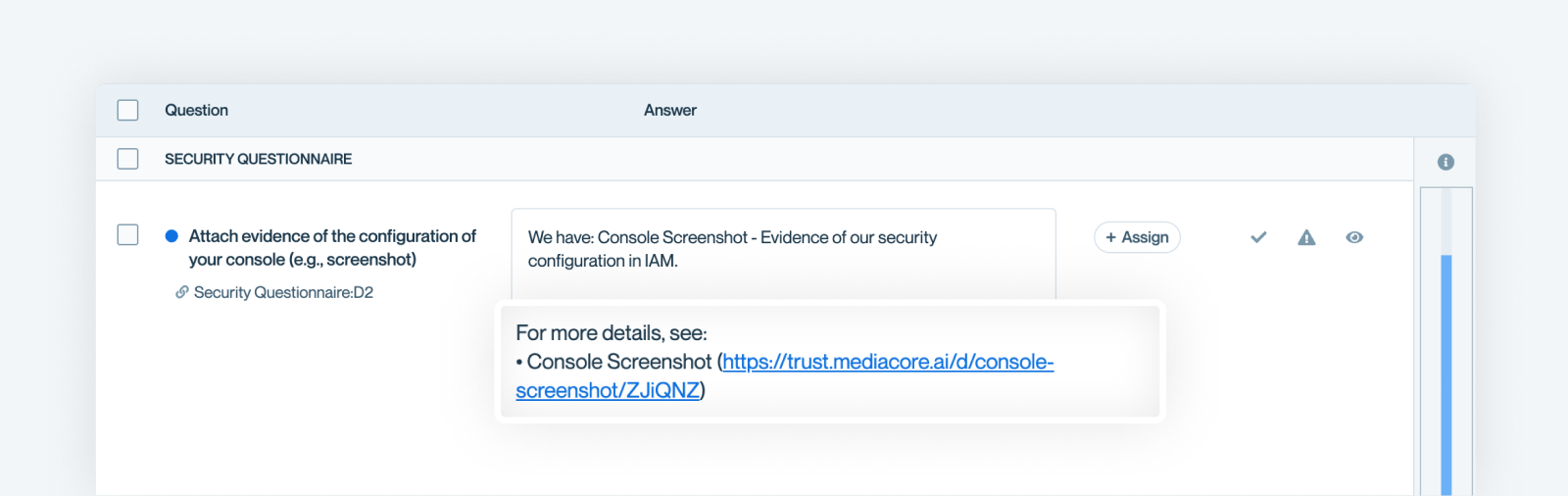1568x496 pixels.
Task: Click the 'For more details, see:' popup text
Action: point(612,333)
